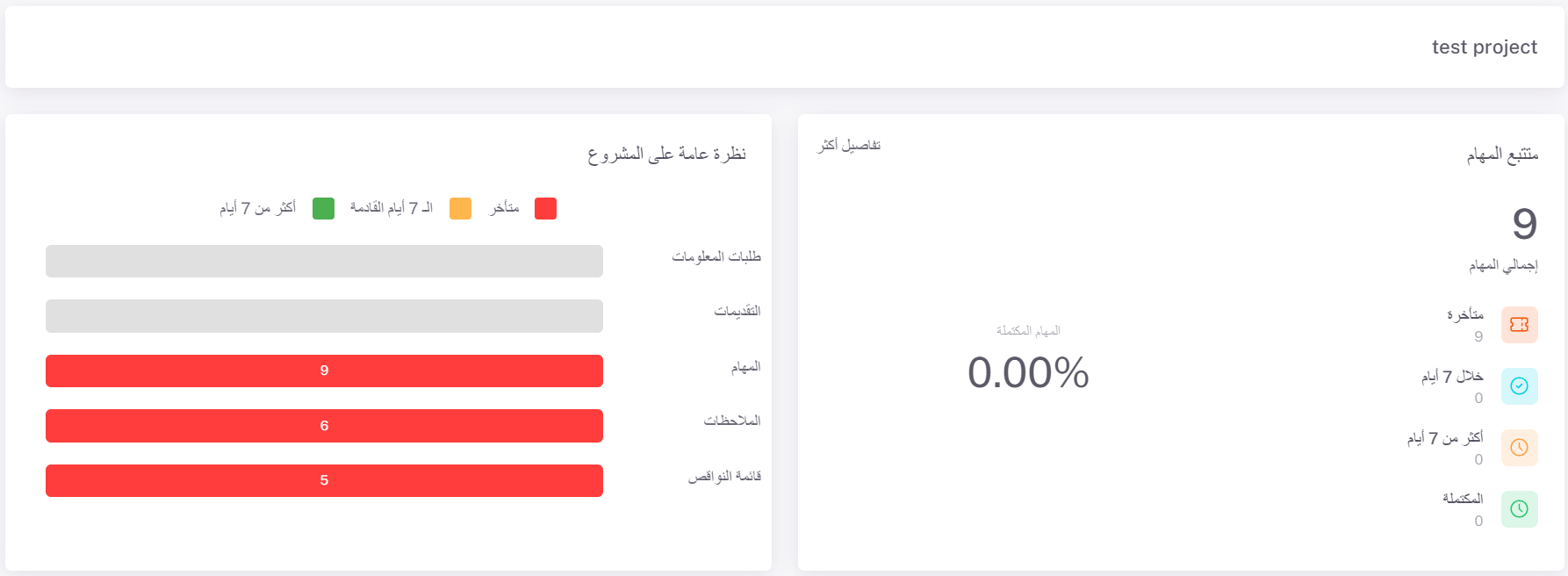Select the red الملاحظات bar showing 6
The image size is (1568, 576).
(324, 426)
